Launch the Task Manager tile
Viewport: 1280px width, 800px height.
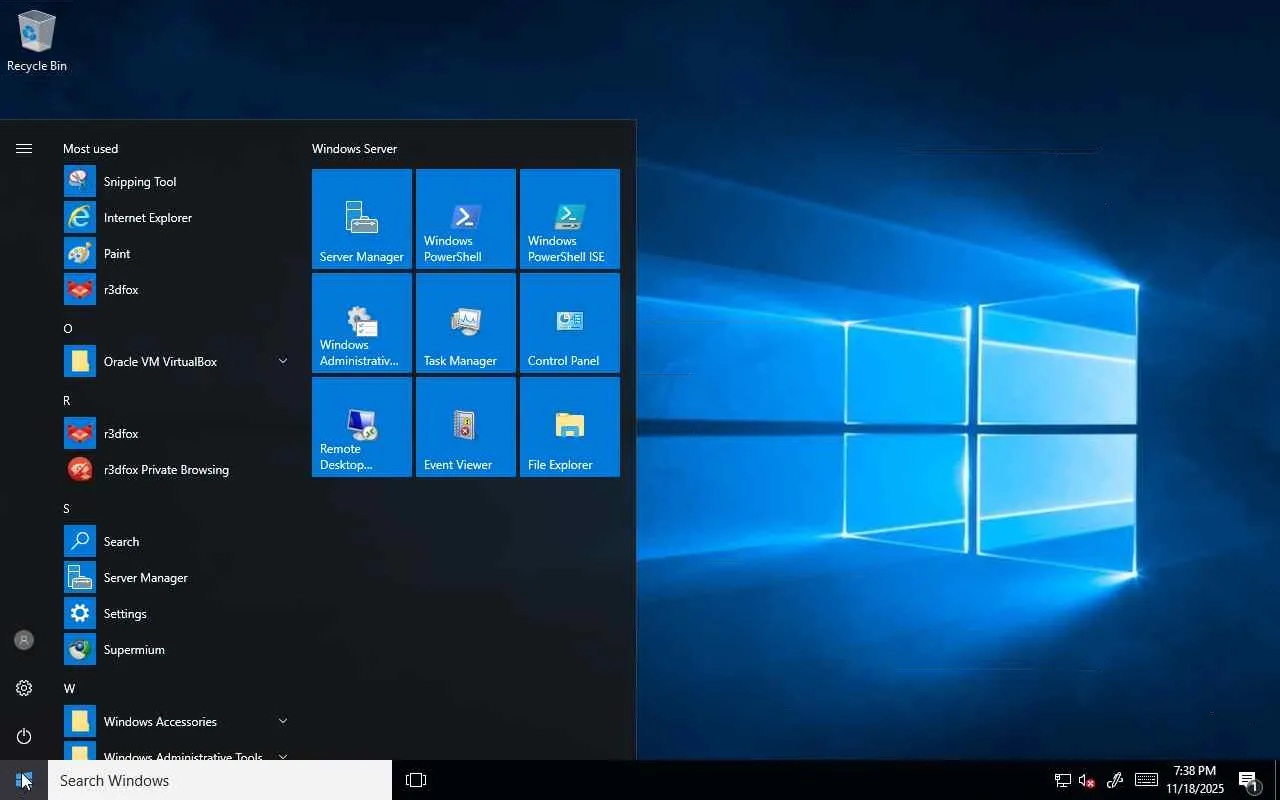(466, 323)
